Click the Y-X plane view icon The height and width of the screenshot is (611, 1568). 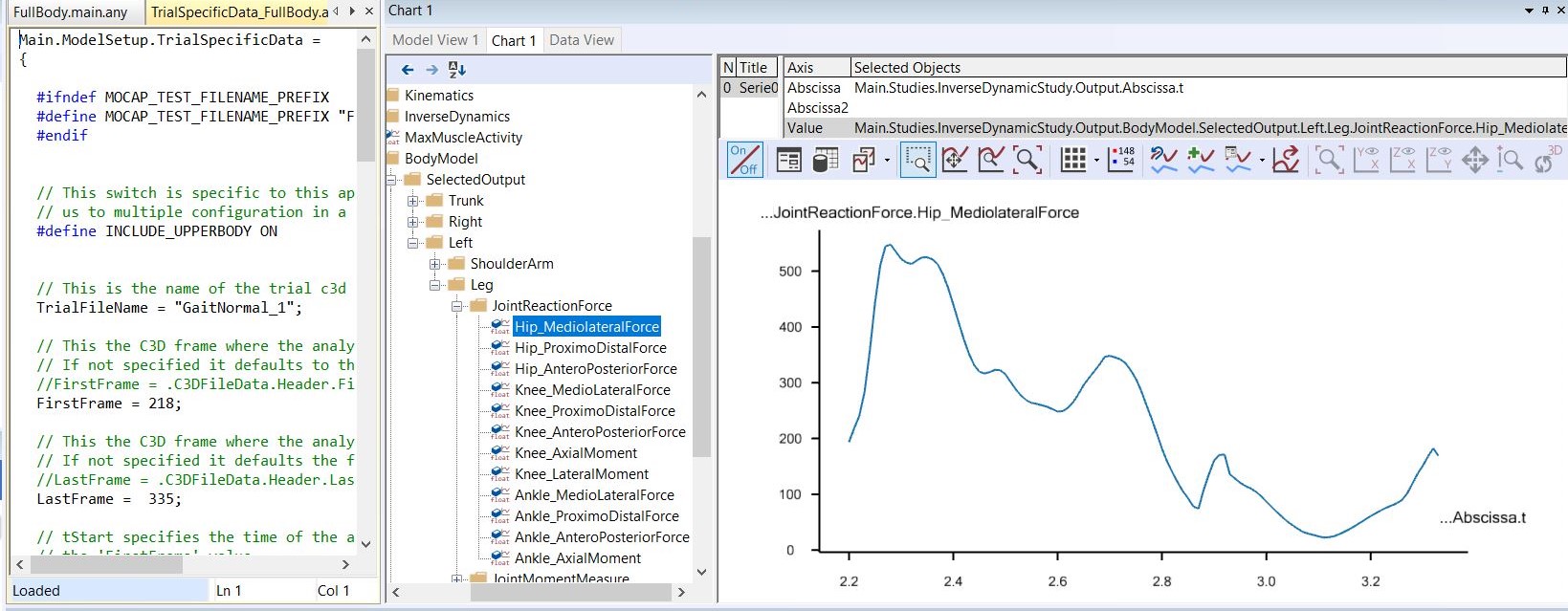tap(1366, 160)
